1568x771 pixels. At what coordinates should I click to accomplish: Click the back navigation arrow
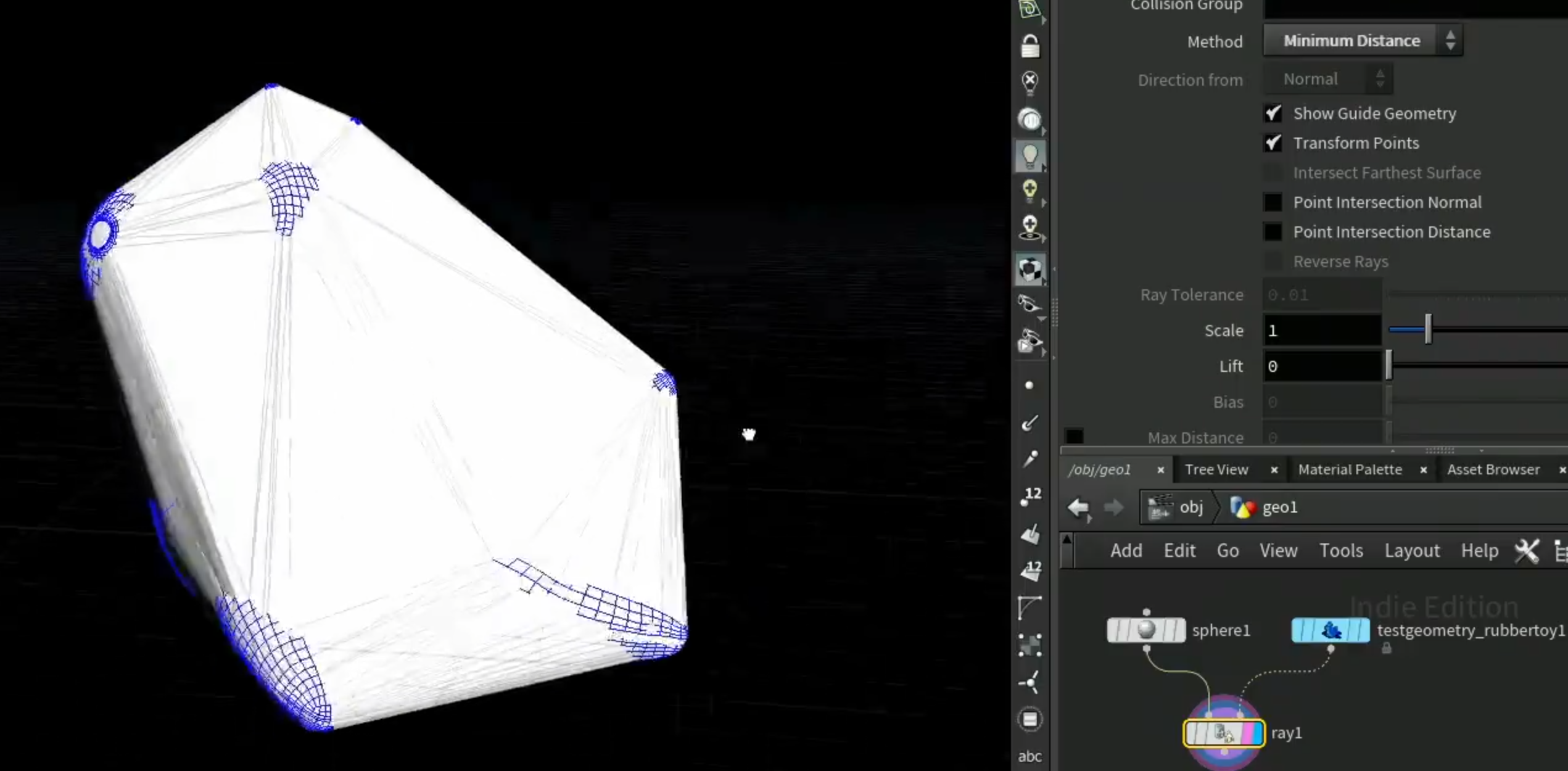coord(1079,508)
